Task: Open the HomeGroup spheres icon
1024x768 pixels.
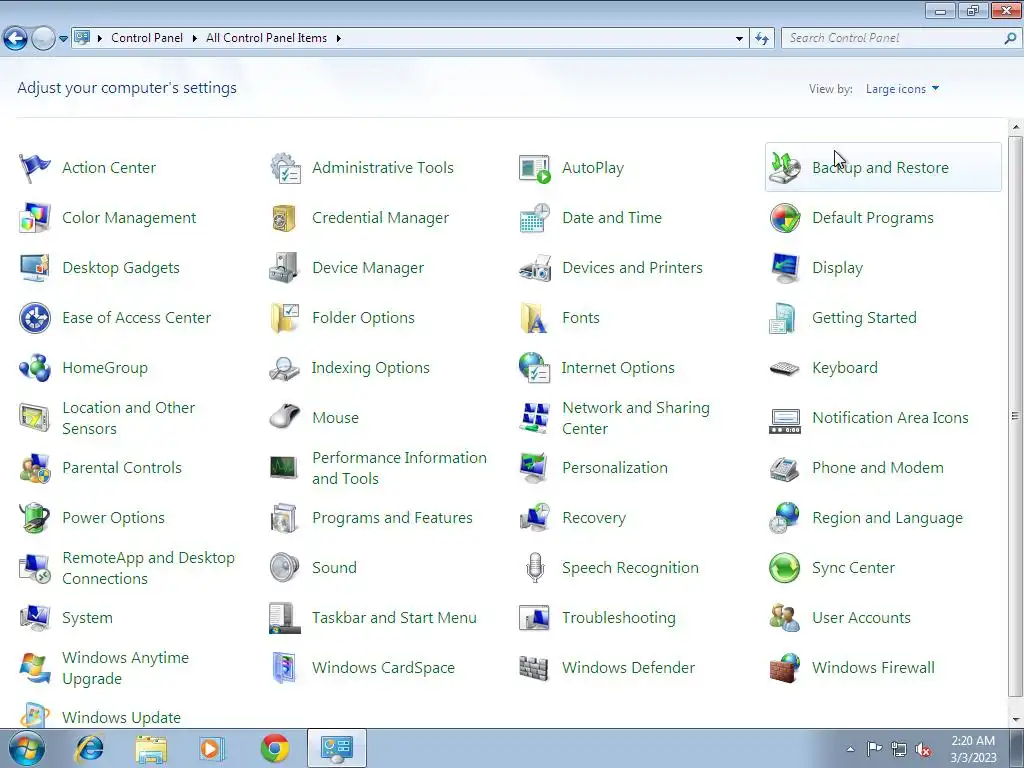Action: tap(35, 368)
